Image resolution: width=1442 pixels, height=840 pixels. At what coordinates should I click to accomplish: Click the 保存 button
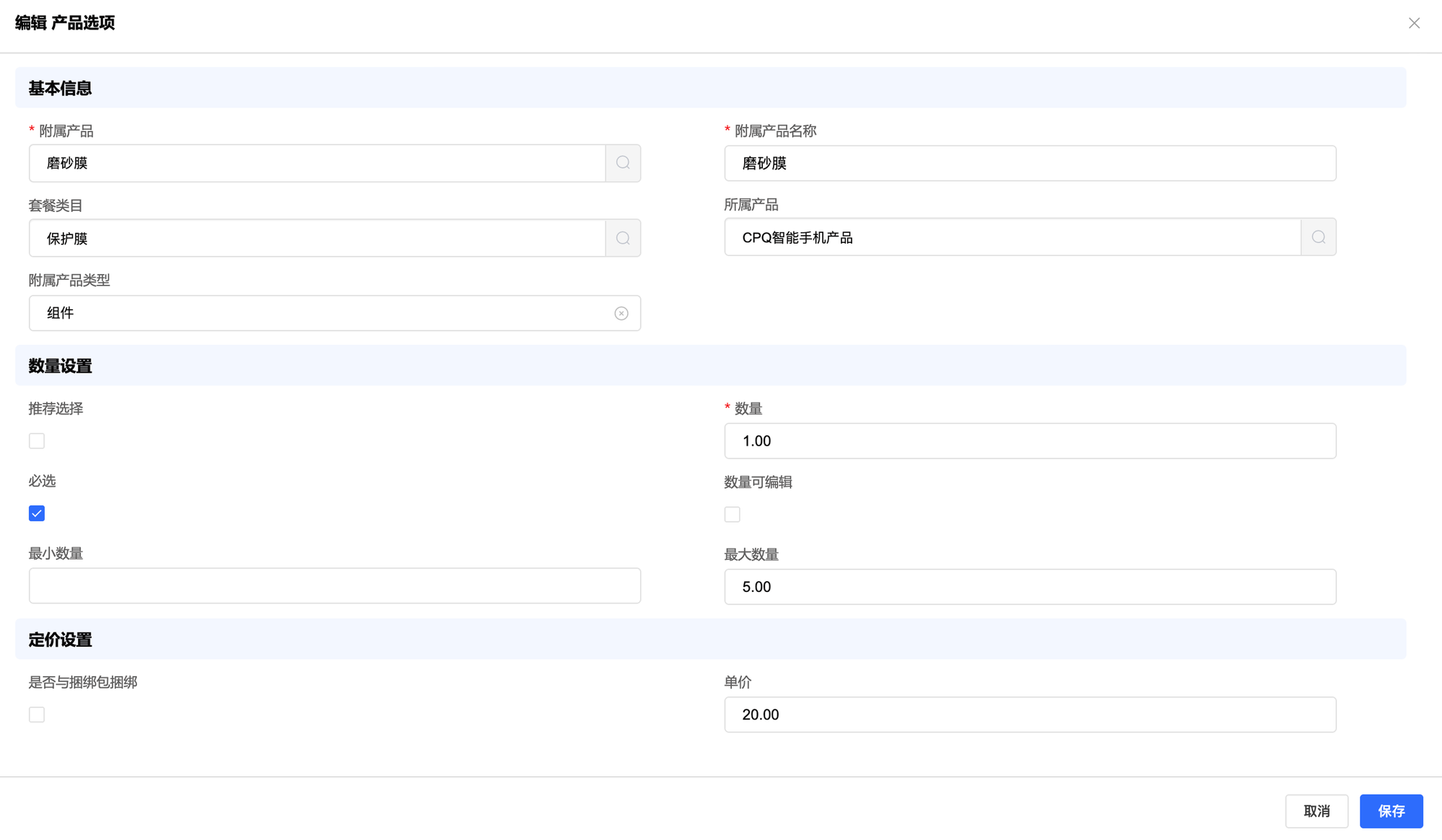pos(1391,811)
